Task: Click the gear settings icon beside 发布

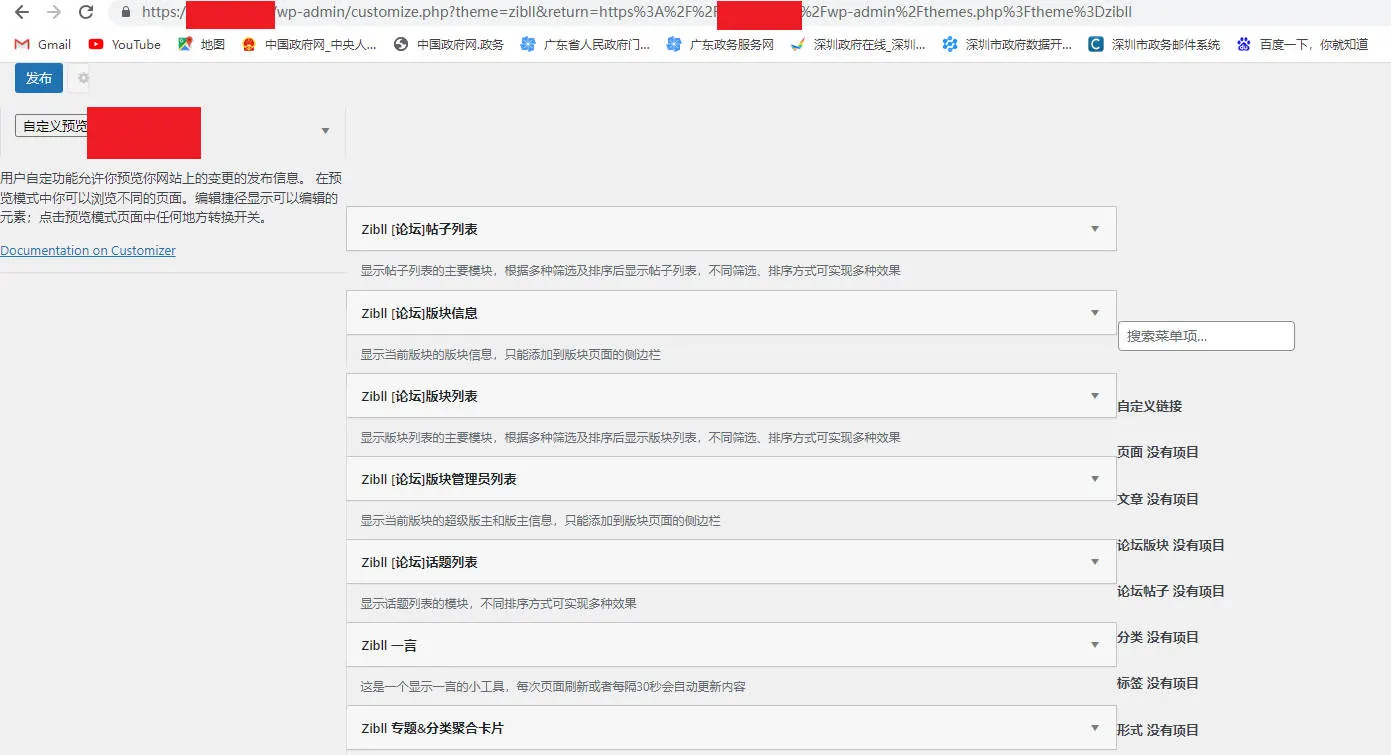Action: [83, 78]
